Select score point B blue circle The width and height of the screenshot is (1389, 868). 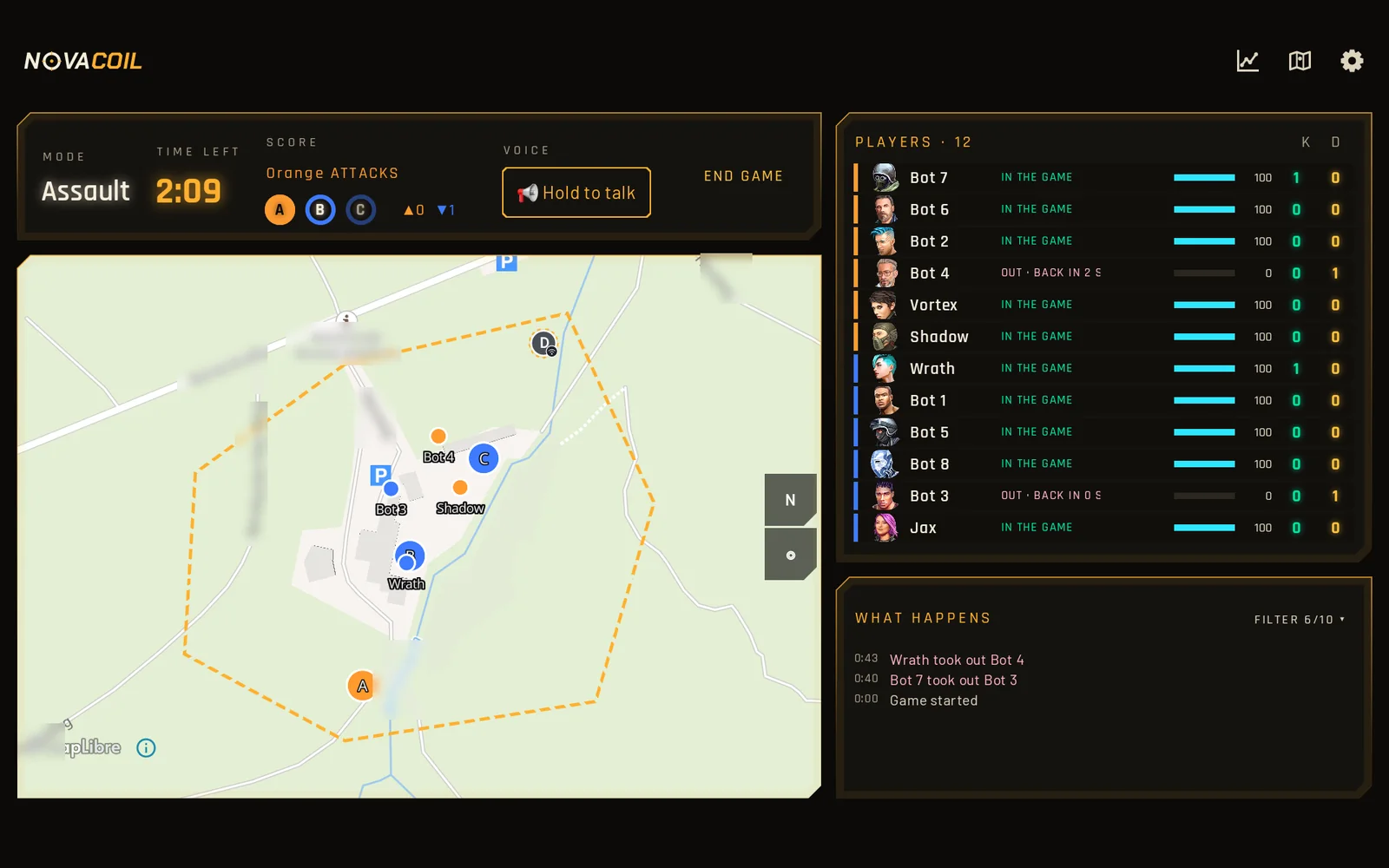point(320,209)
